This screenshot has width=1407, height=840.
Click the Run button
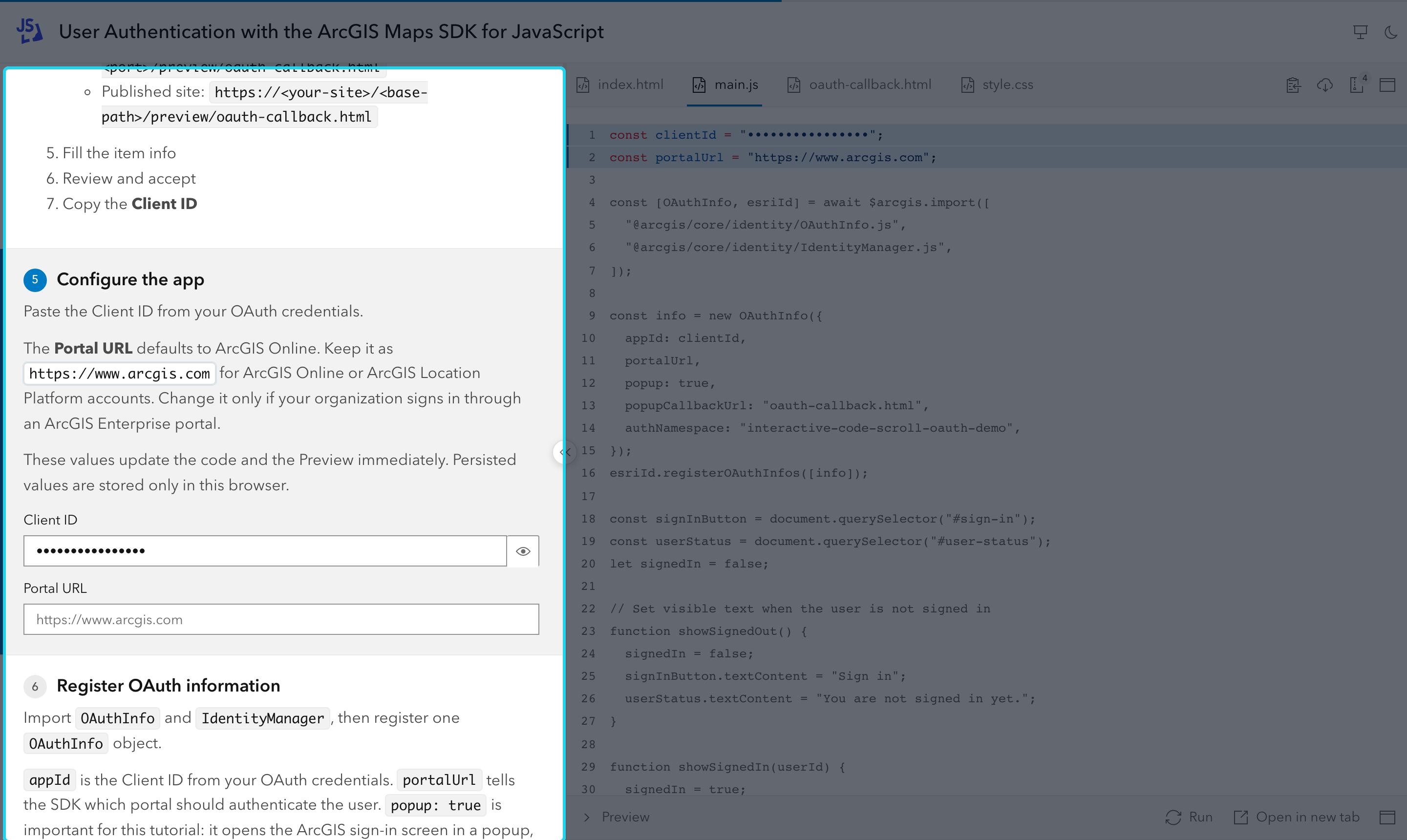(x=1189, y=817)
